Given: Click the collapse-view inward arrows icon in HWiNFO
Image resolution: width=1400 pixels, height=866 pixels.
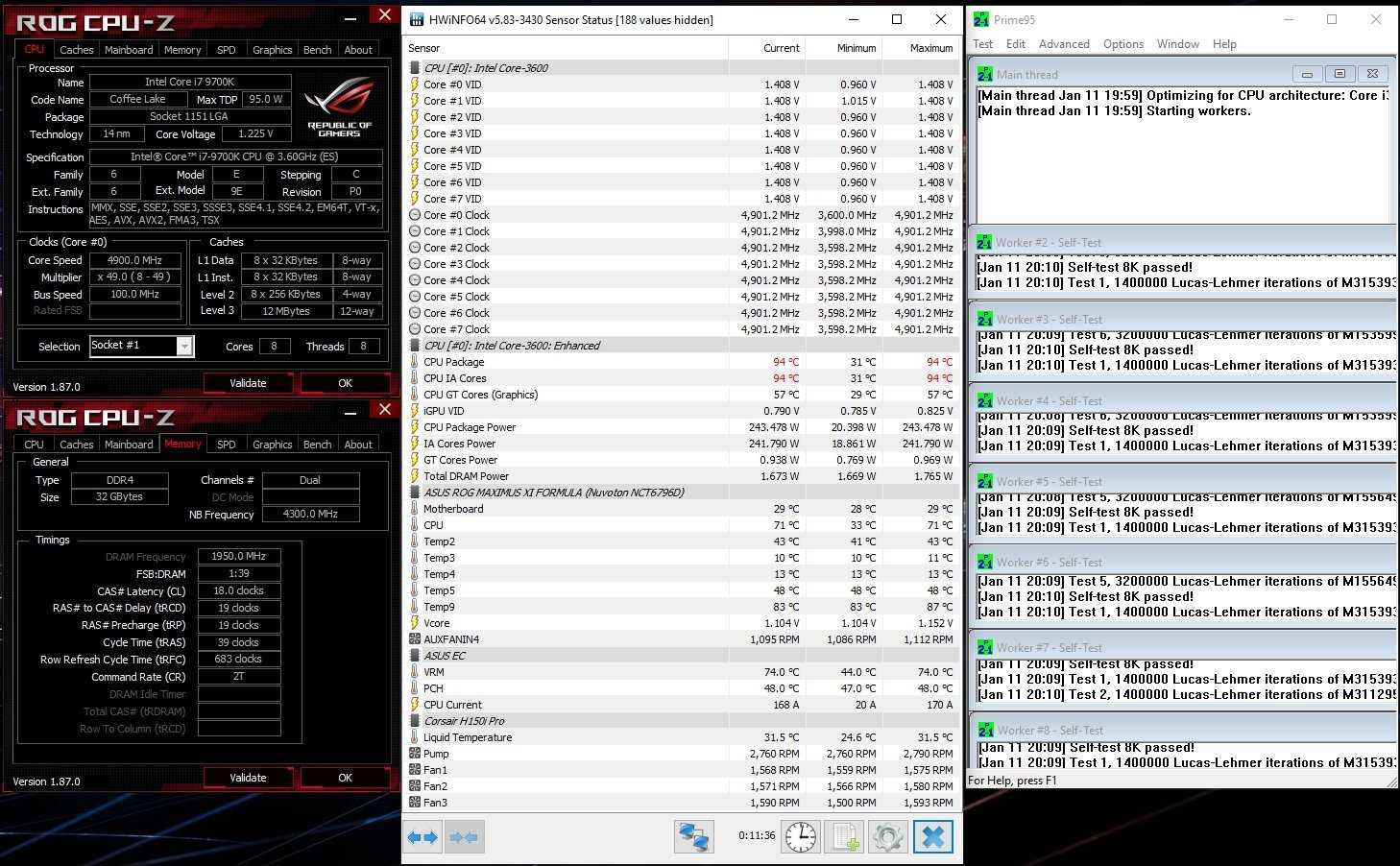Looking at the screenshot, I should (x=464, y=837).
